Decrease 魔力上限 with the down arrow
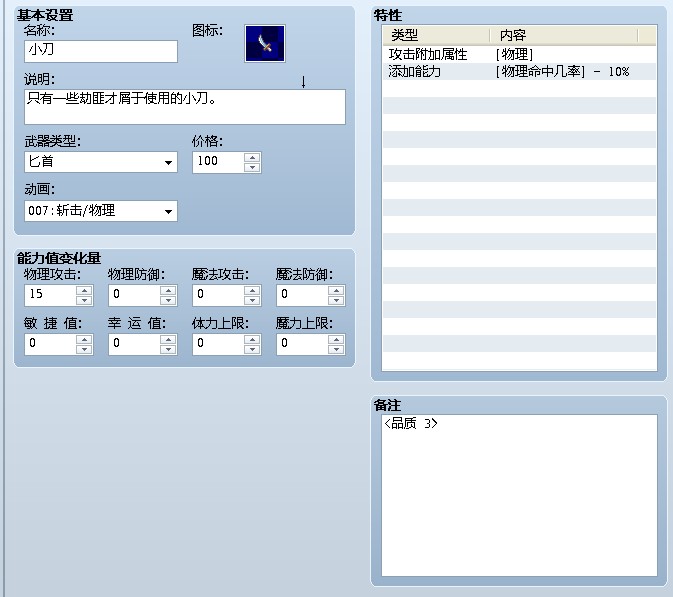The height and width of the screenshot is (597, 673). point(336,349)
